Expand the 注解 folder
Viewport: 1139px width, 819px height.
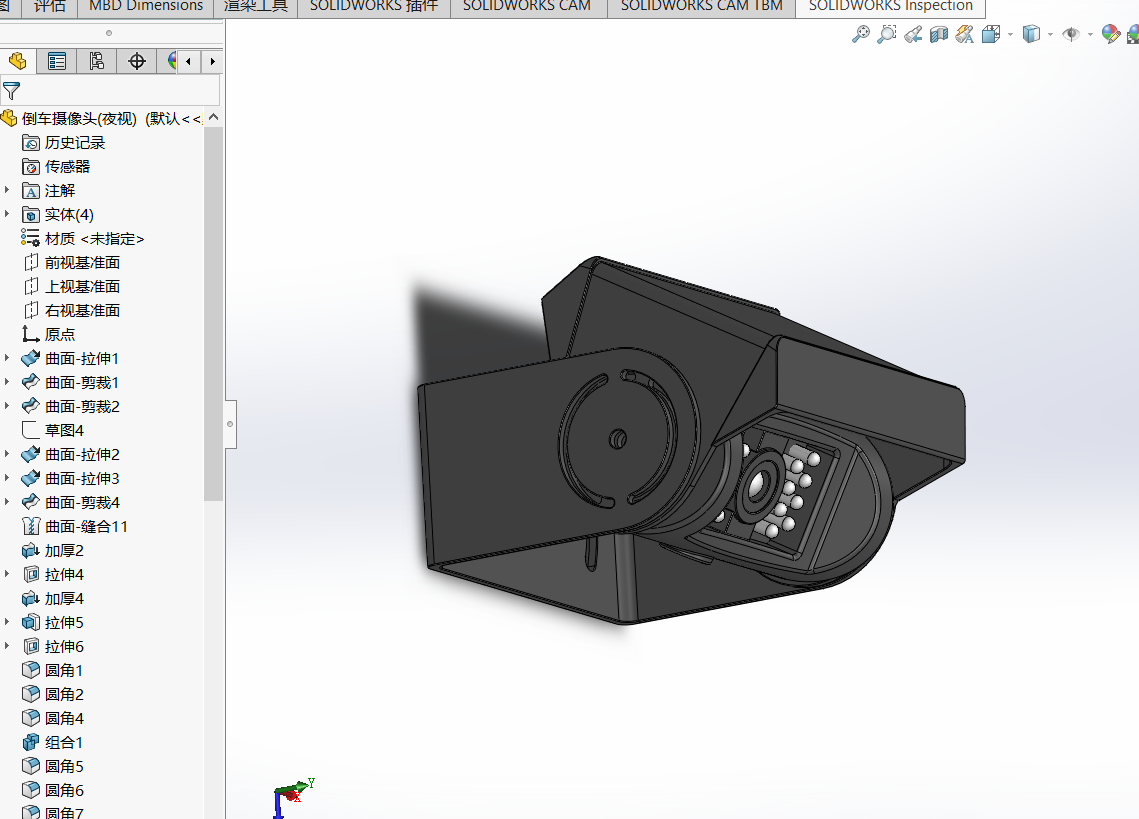pos(7,190)
